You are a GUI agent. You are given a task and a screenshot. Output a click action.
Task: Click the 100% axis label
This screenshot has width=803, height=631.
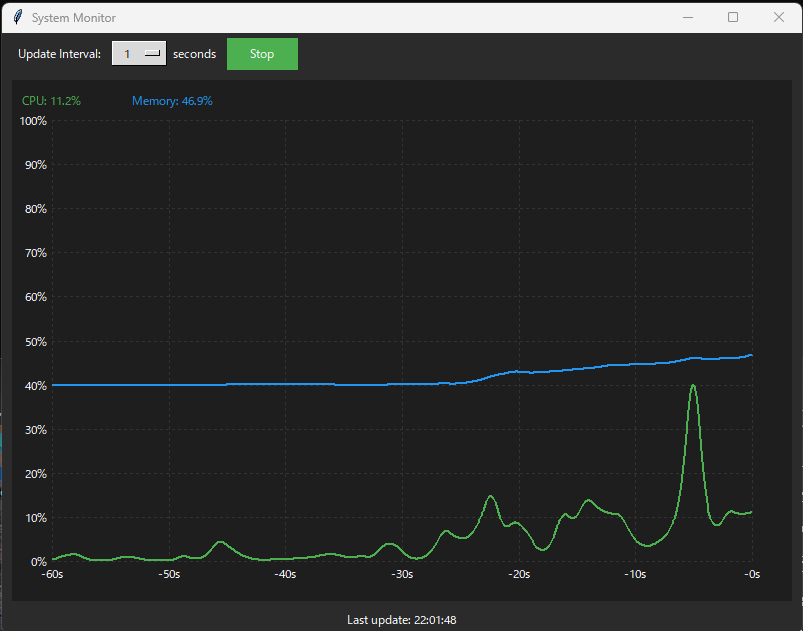click(x=33, y=120)
